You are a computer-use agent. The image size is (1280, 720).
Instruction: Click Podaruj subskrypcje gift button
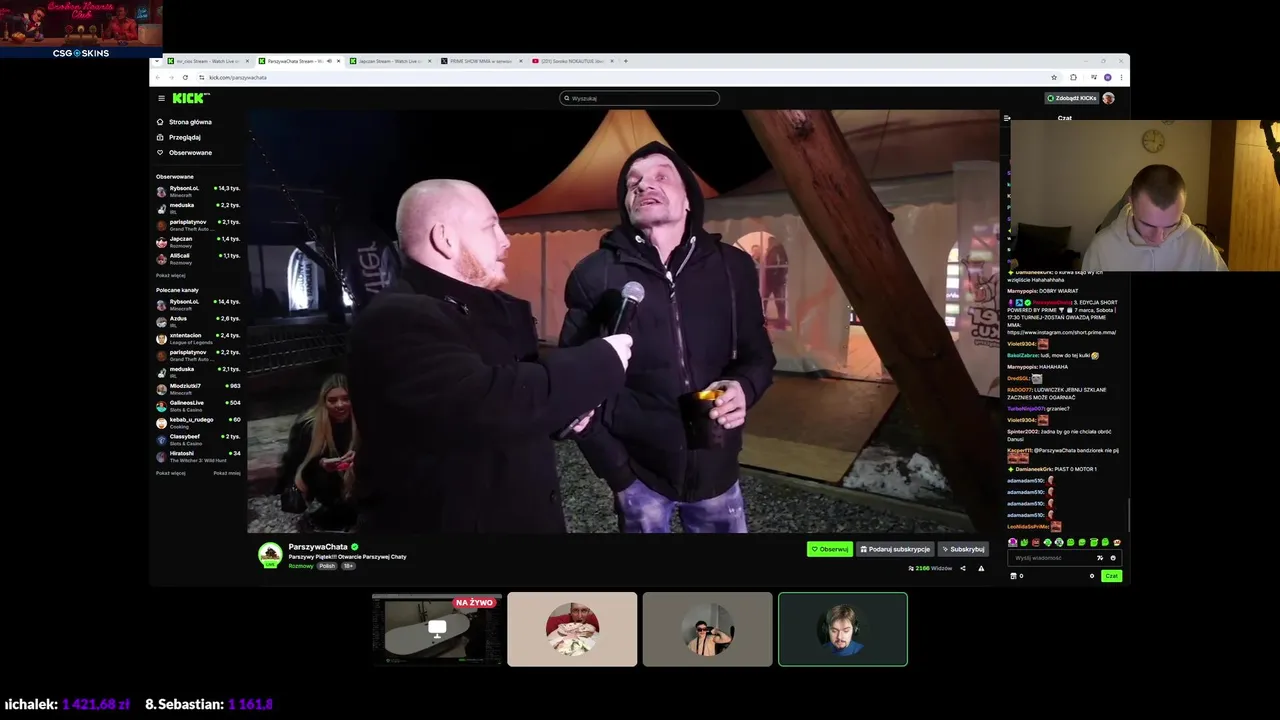pos(895,549)
